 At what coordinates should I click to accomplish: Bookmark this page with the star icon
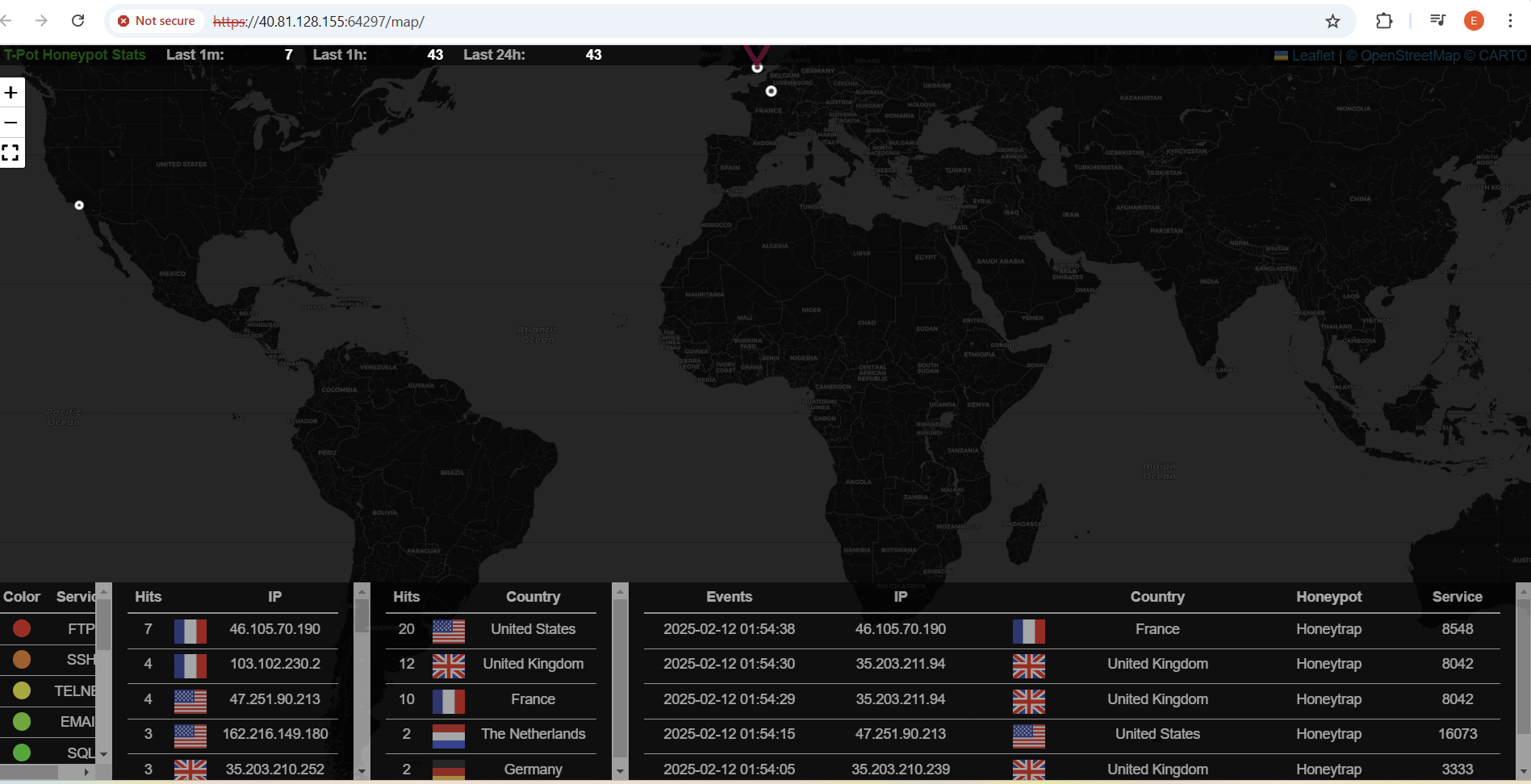pos(1332,21)
